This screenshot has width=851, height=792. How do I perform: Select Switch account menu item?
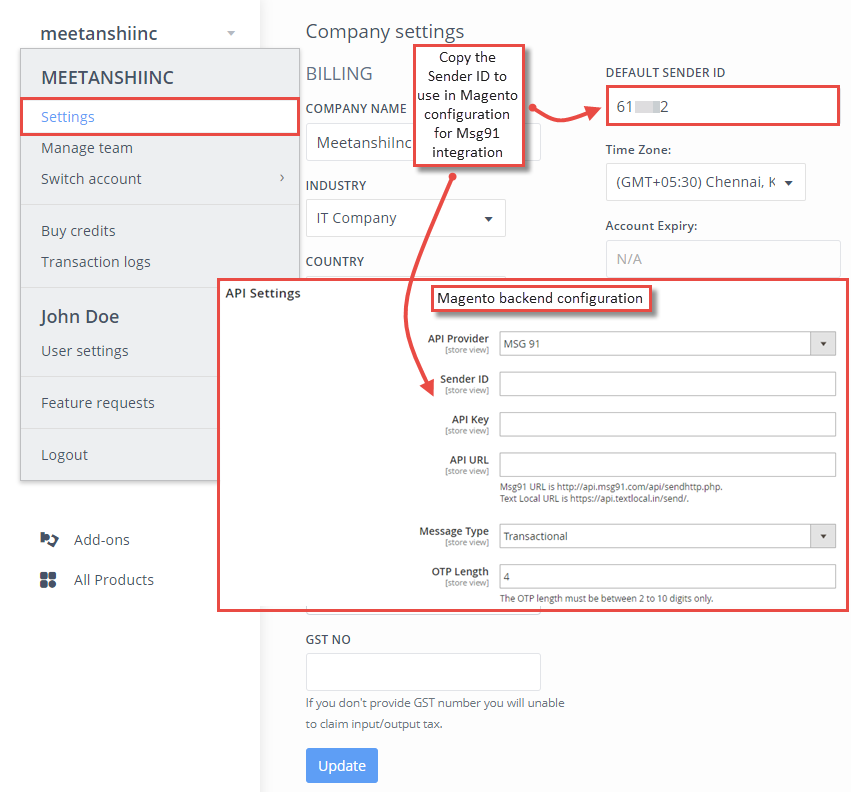click(x=91, y=179)
